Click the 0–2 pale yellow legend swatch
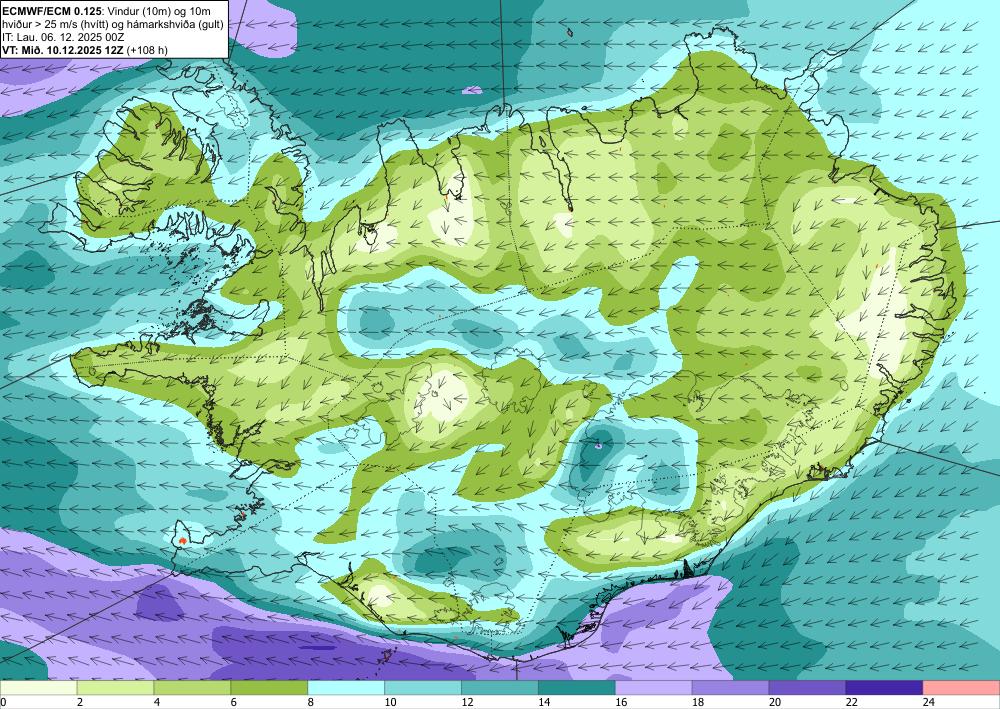The width and height of the screenshot is (1000, 709). tap(38, 688)
